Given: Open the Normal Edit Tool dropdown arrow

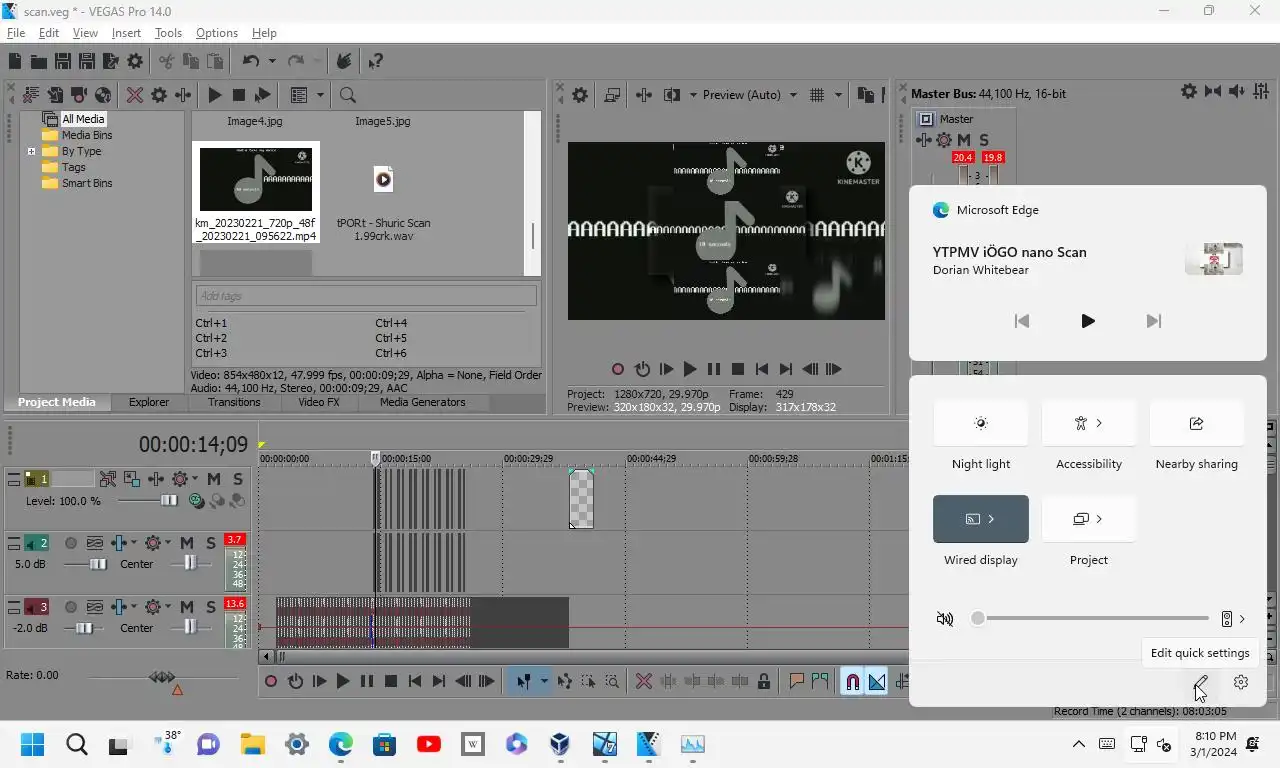Looking at the screenshot, I should pyautogui.click(x=544, y=681).
